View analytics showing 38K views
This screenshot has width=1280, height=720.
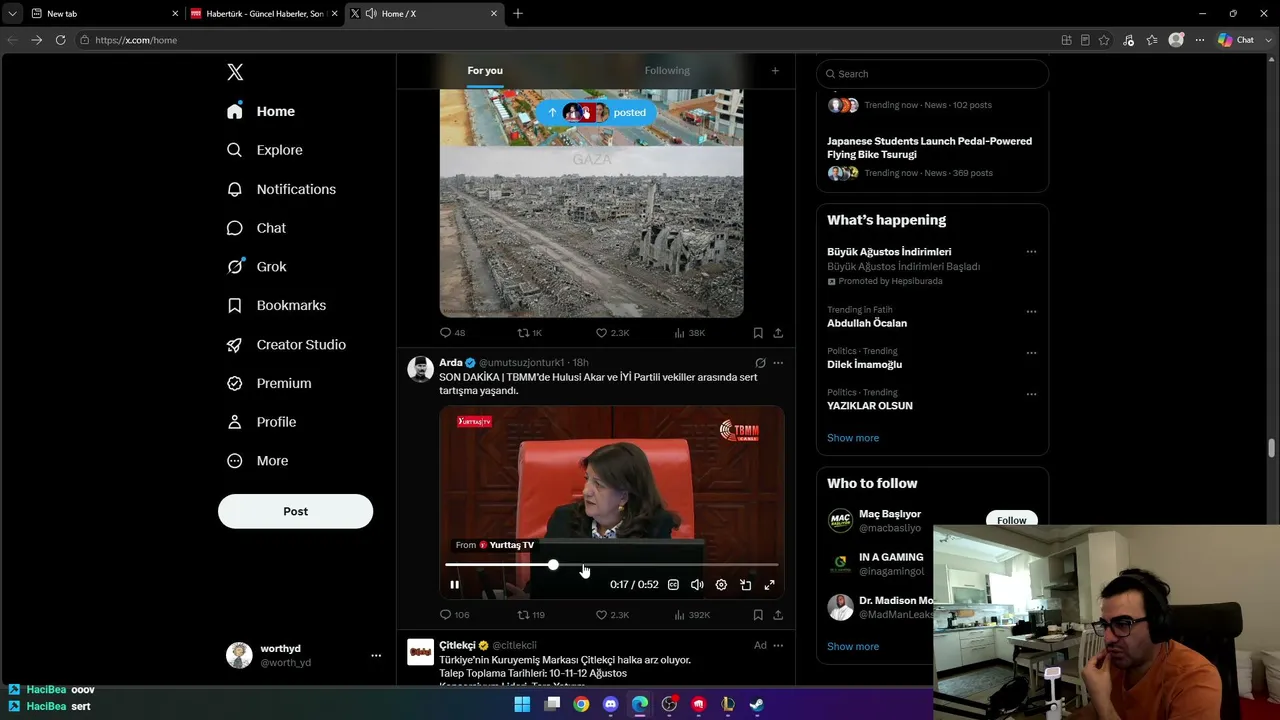690,333
